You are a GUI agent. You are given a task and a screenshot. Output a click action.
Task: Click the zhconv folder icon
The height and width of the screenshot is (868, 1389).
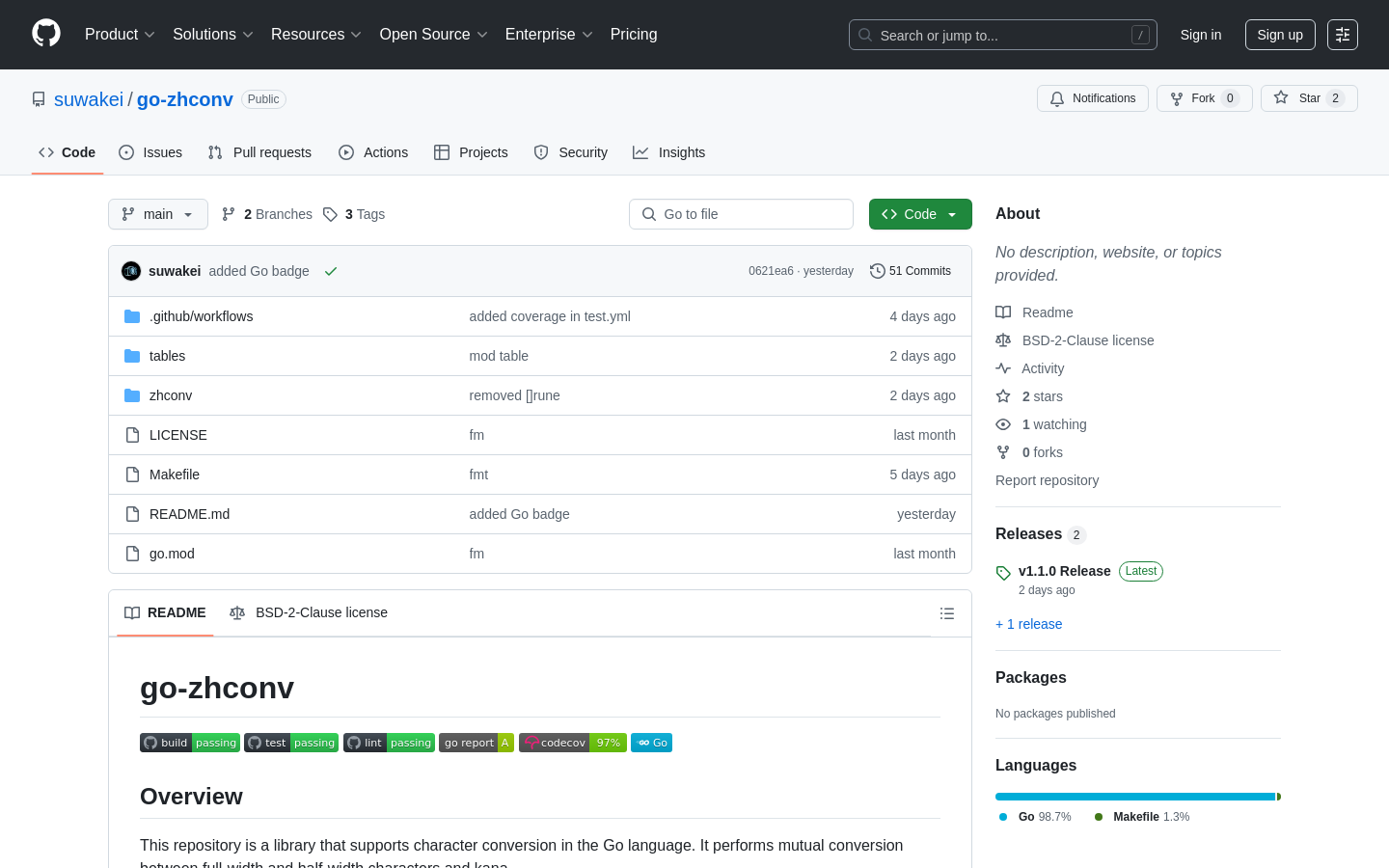point(132,395)
